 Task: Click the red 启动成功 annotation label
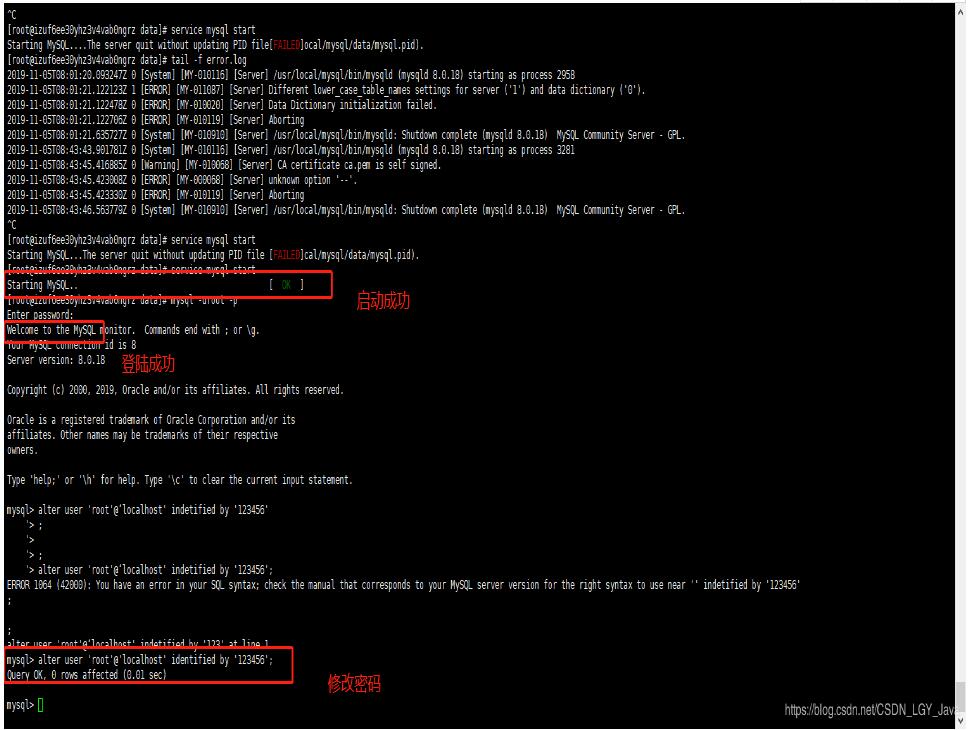tap(383, 301)
